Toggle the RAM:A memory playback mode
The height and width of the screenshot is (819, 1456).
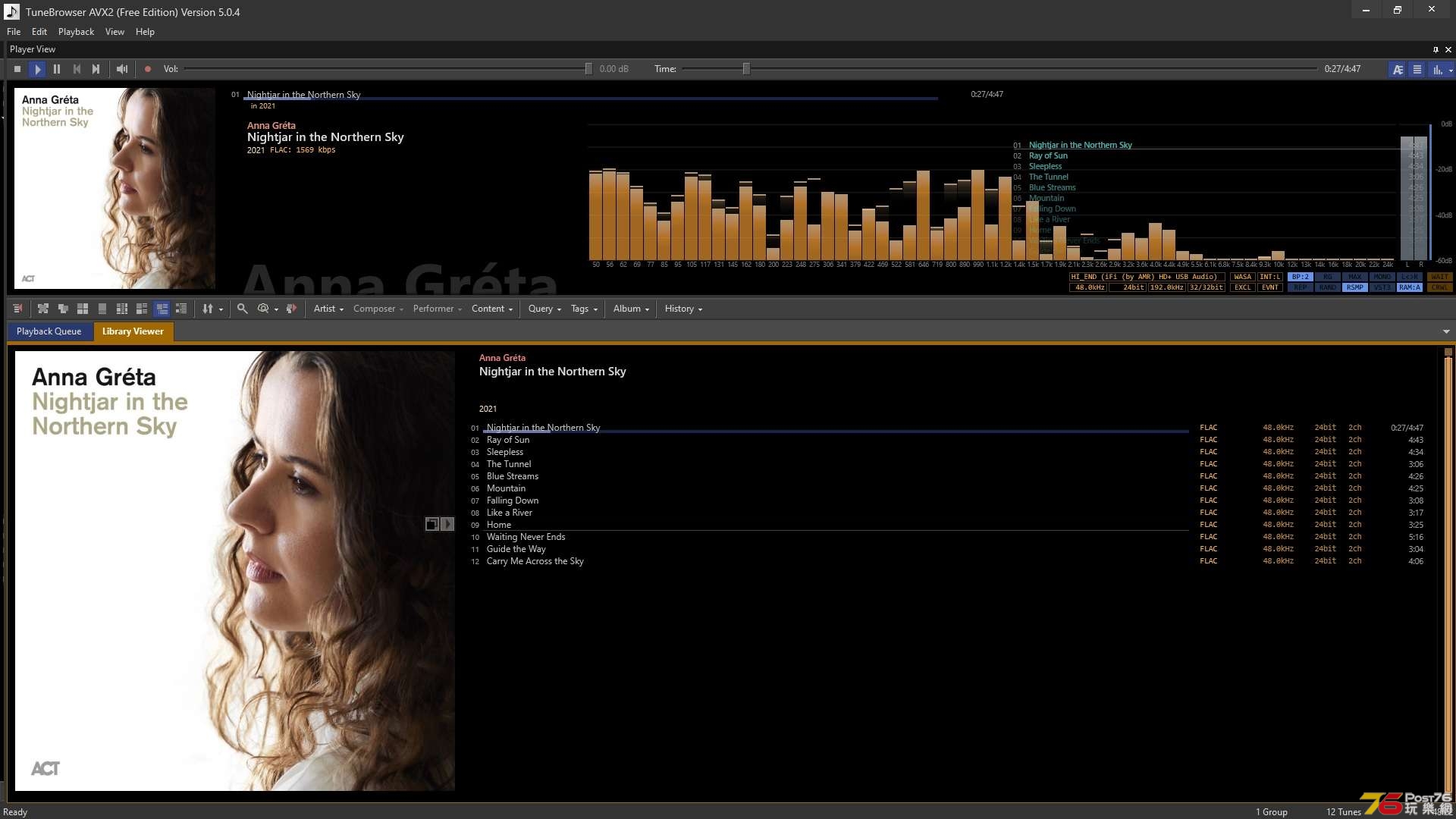click(1410, 287)
